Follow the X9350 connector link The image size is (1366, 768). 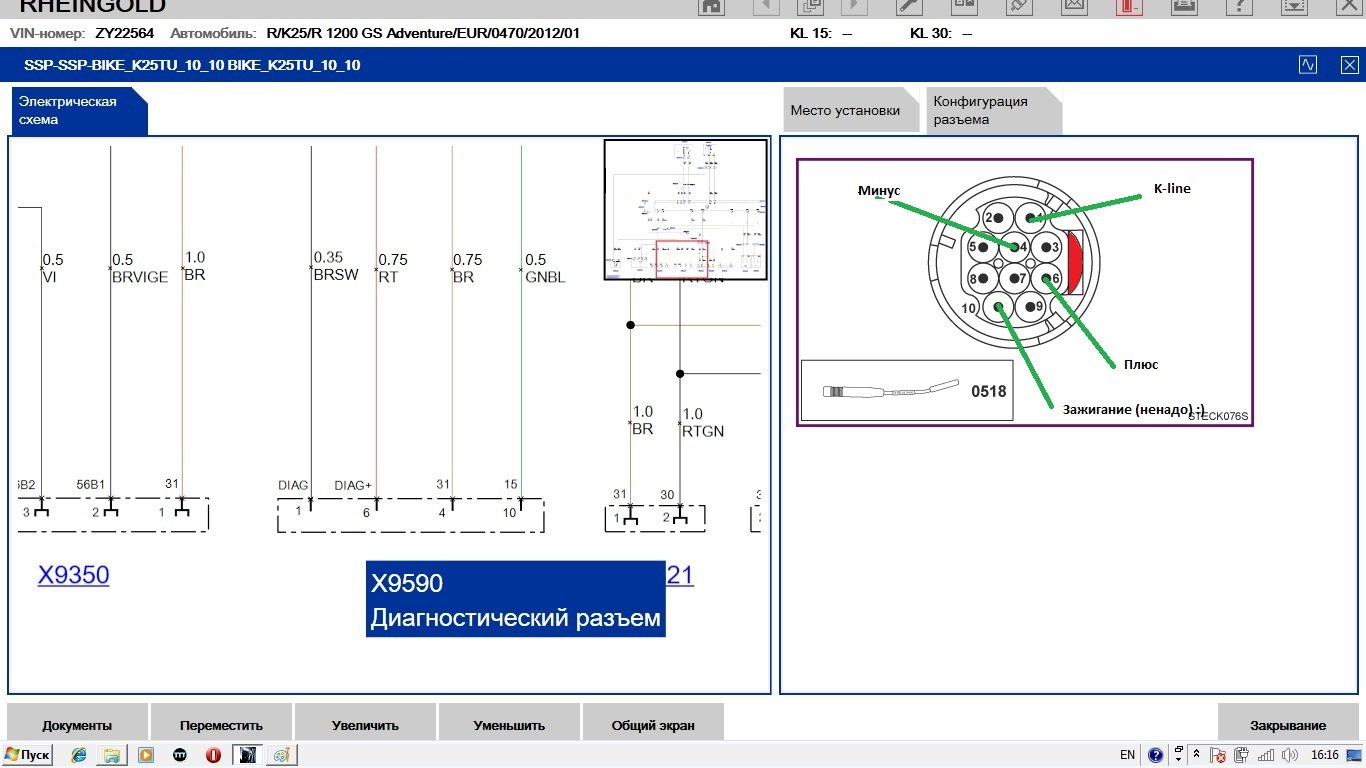(x=73, y=575)
